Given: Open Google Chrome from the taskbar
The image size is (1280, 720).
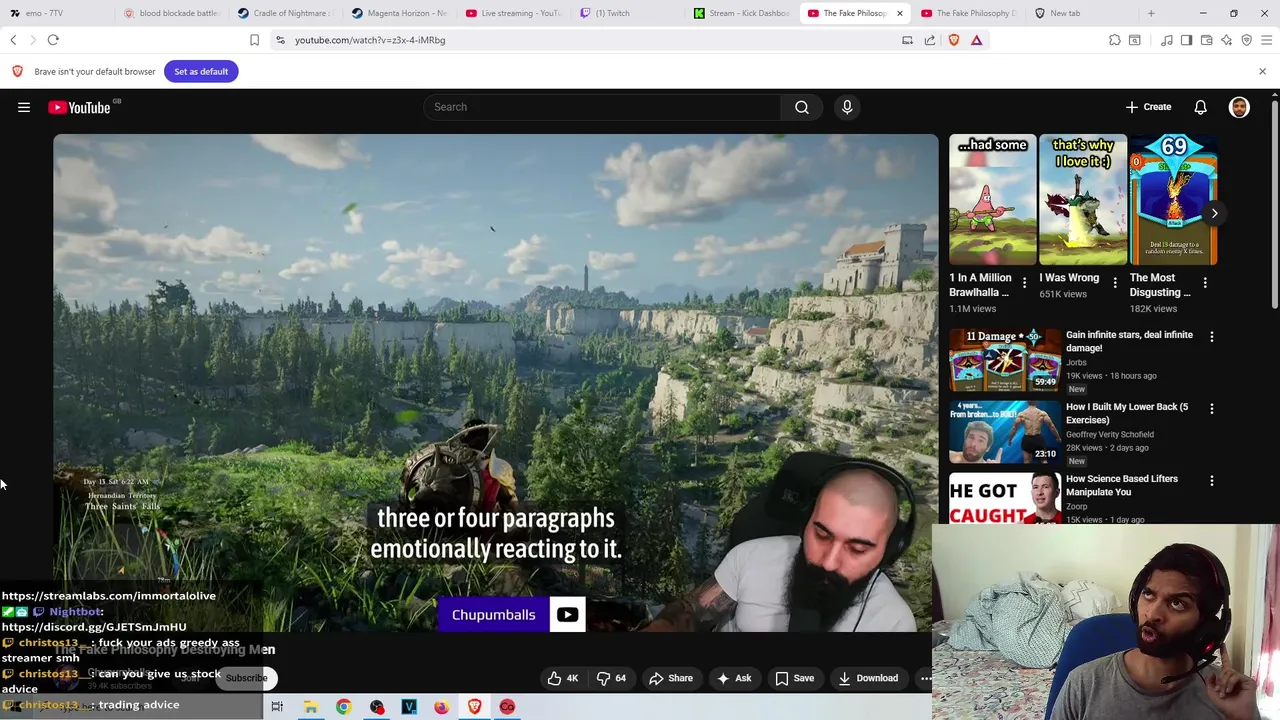Looking at the screenshot, I should [x=343, y=707].
